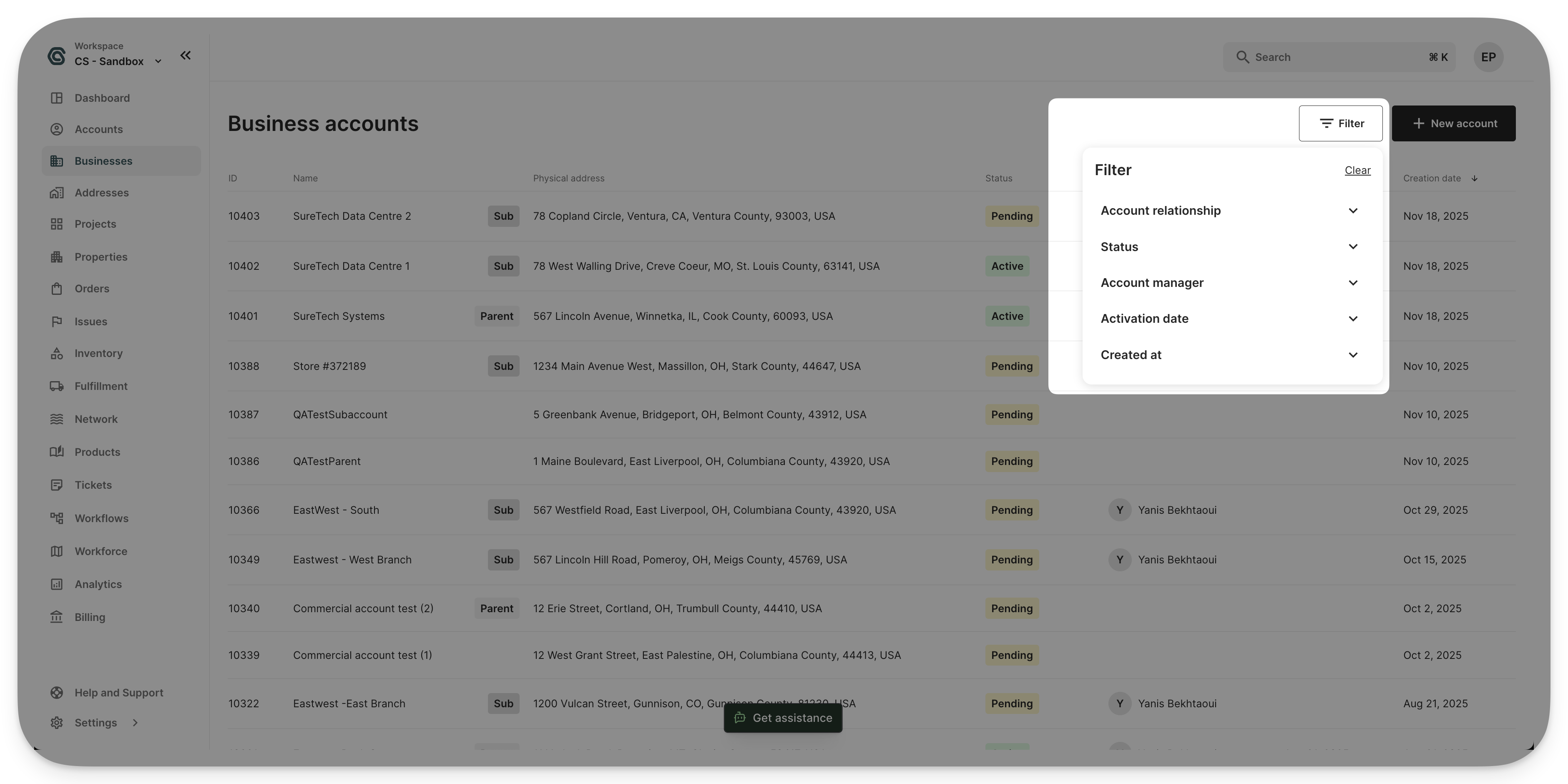Open the Workflows icon in sidebar
Viewport: 1568px width, 784px height.
(57, 518)
